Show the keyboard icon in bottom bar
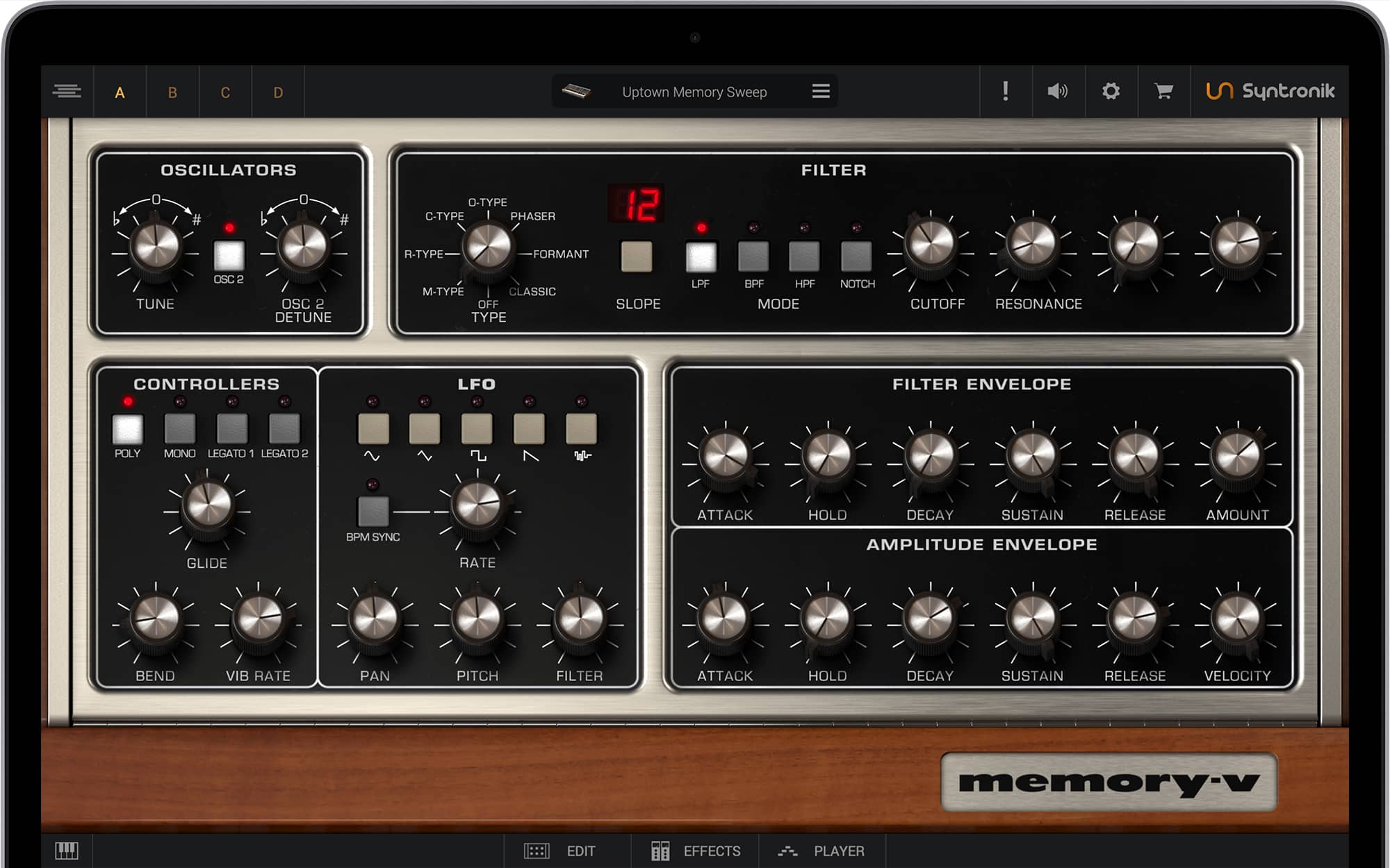This screenshot has height=868, width=1390. coord(67,850)
